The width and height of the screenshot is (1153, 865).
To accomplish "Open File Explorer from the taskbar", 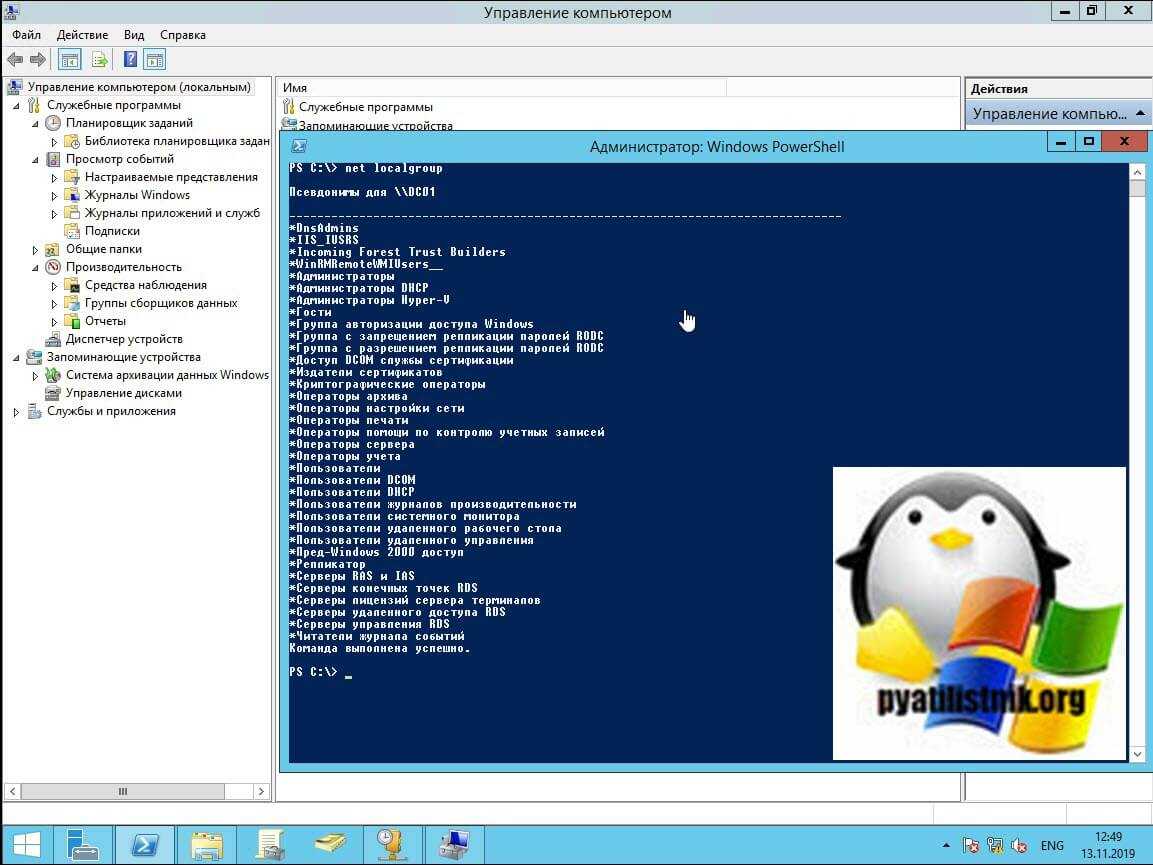I will coord(207,845).
